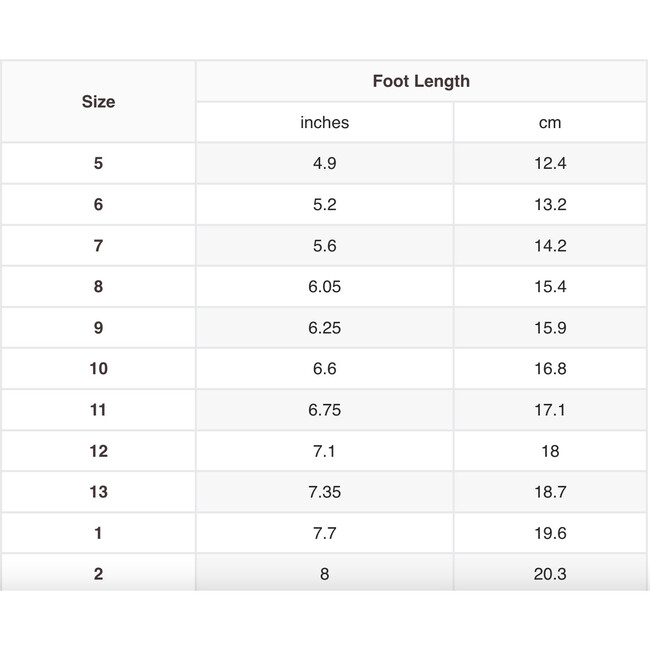Click size 5 row label

pyautogui.click(x=98, y=164)
